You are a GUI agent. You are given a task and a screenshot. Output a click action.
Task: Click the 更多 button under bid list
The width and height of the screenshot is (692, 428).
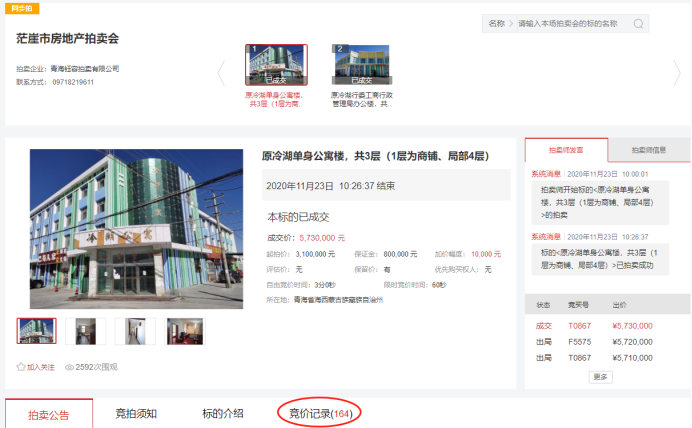point(600,377)
